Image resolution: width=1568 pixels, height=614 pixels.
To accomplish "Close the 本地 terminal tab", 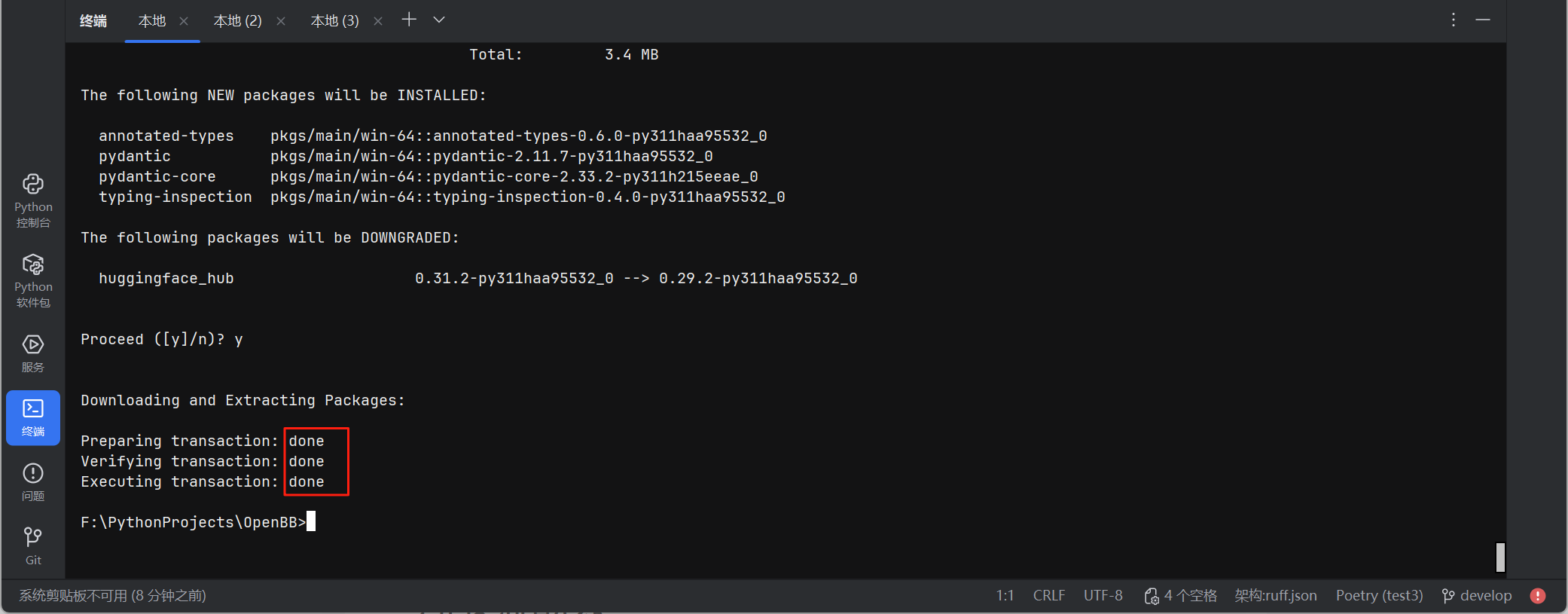I will (x=184, y=21).
